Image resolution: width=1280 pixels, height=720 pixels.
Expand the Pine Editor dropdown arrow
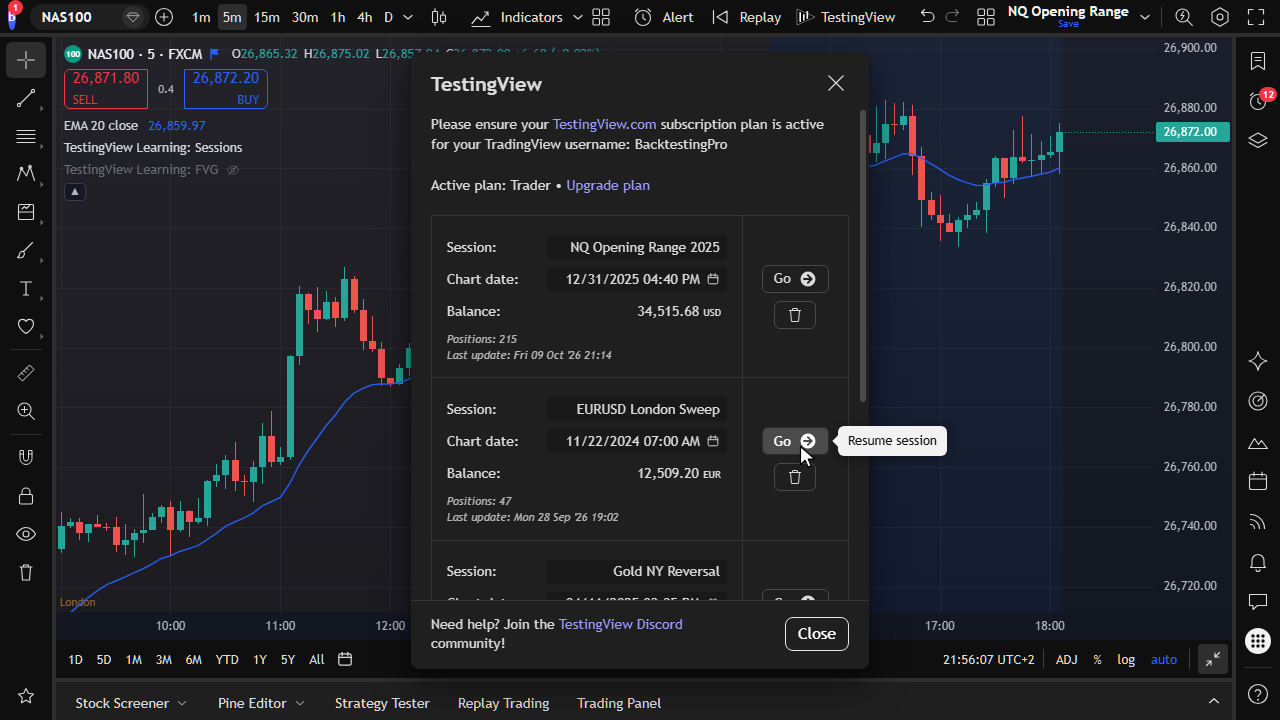pyautogui.click(x=300, y=703)
